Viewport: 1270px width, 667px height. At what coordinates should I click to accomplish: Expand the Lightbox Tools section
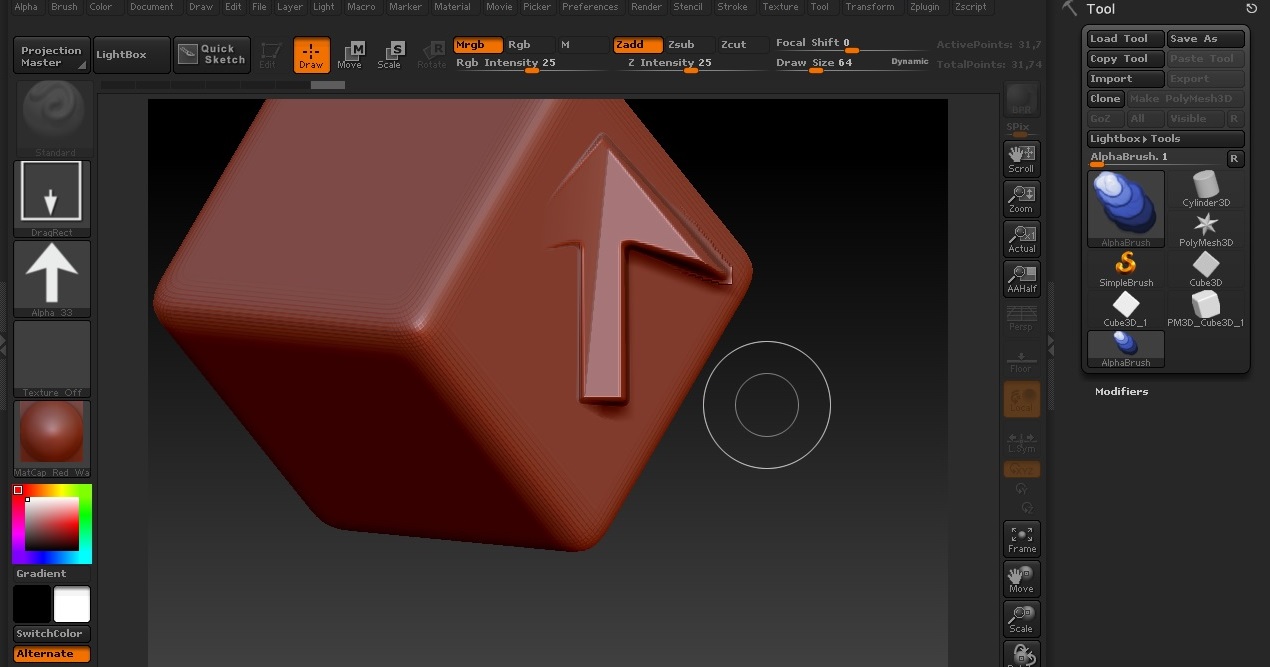click(x=1166, y=139)
